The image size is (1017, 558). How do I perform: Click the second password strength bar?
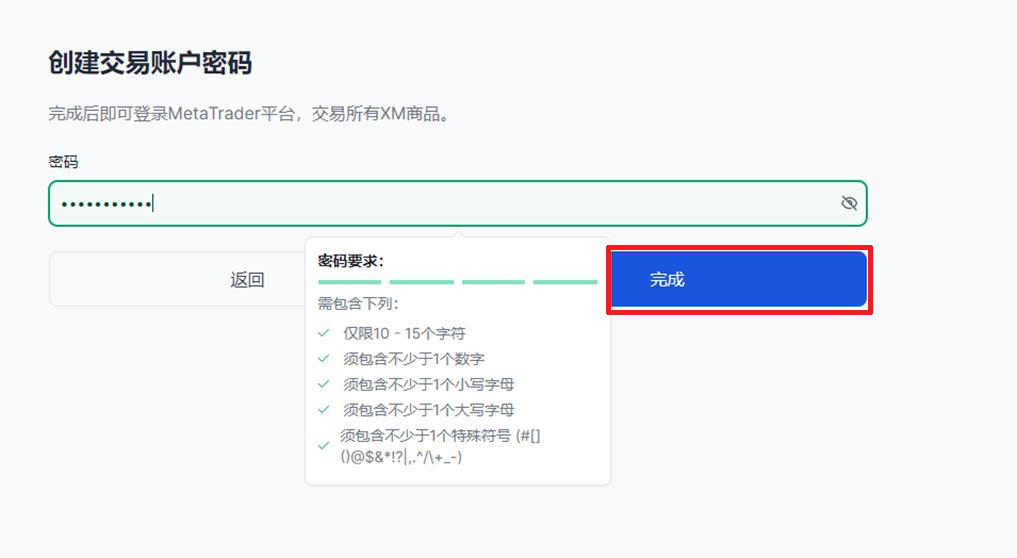tap(421, 282)
